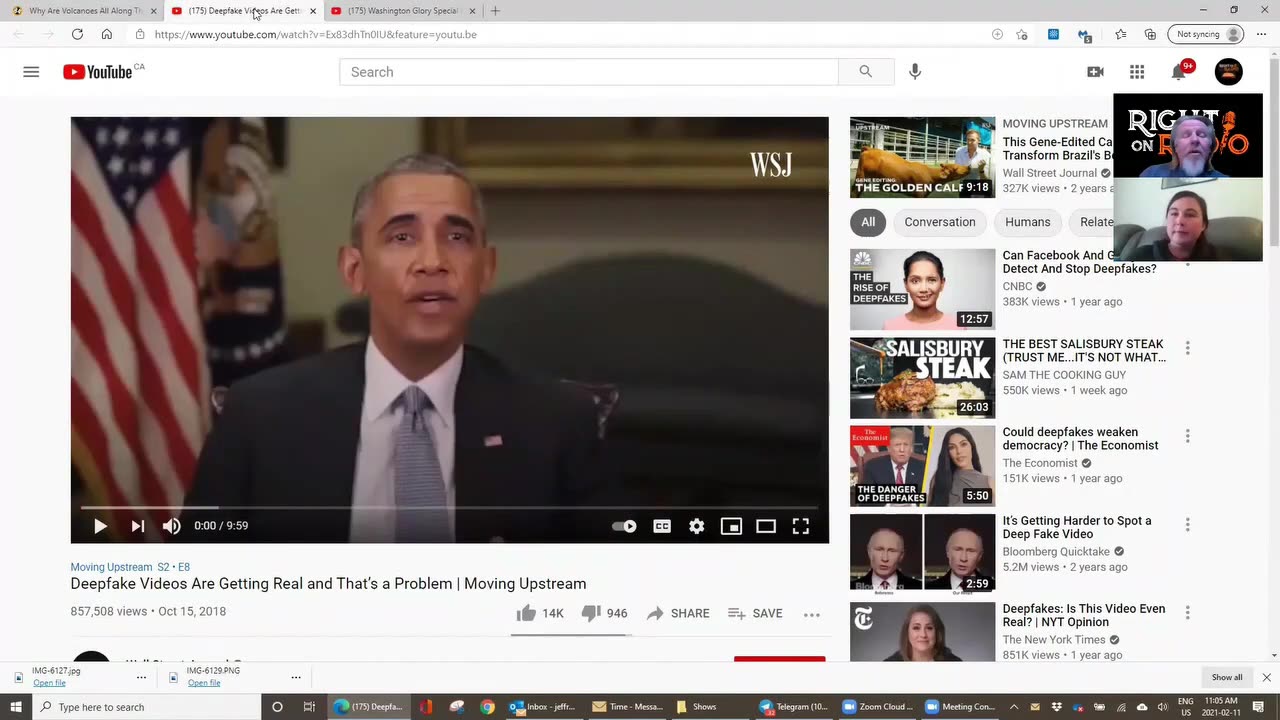Open the Salisbury Steak video thumbnail
This screenshot has height=720, width=1280.
922,378
